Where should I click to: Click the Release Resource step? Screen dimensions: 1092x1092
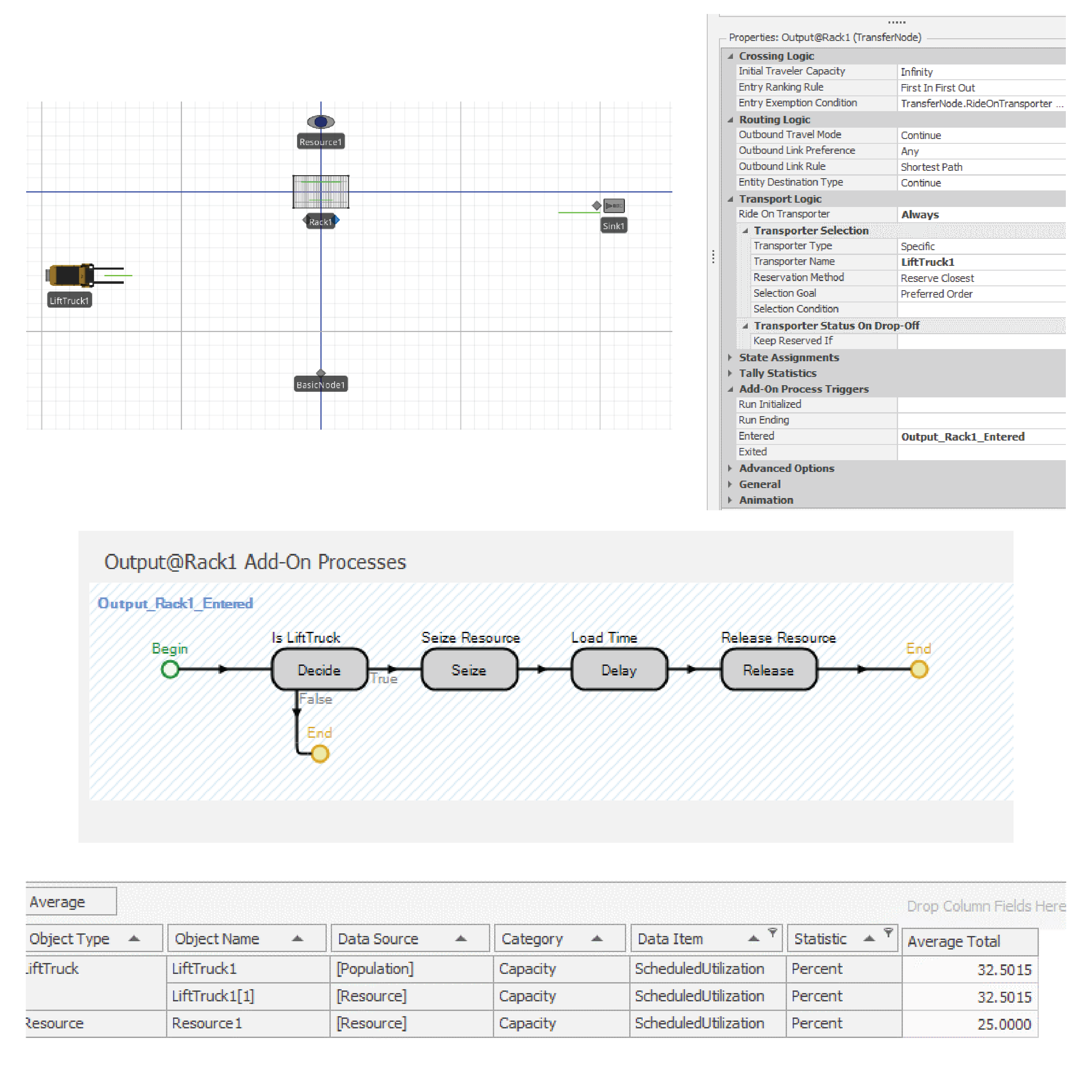point(768,670)
